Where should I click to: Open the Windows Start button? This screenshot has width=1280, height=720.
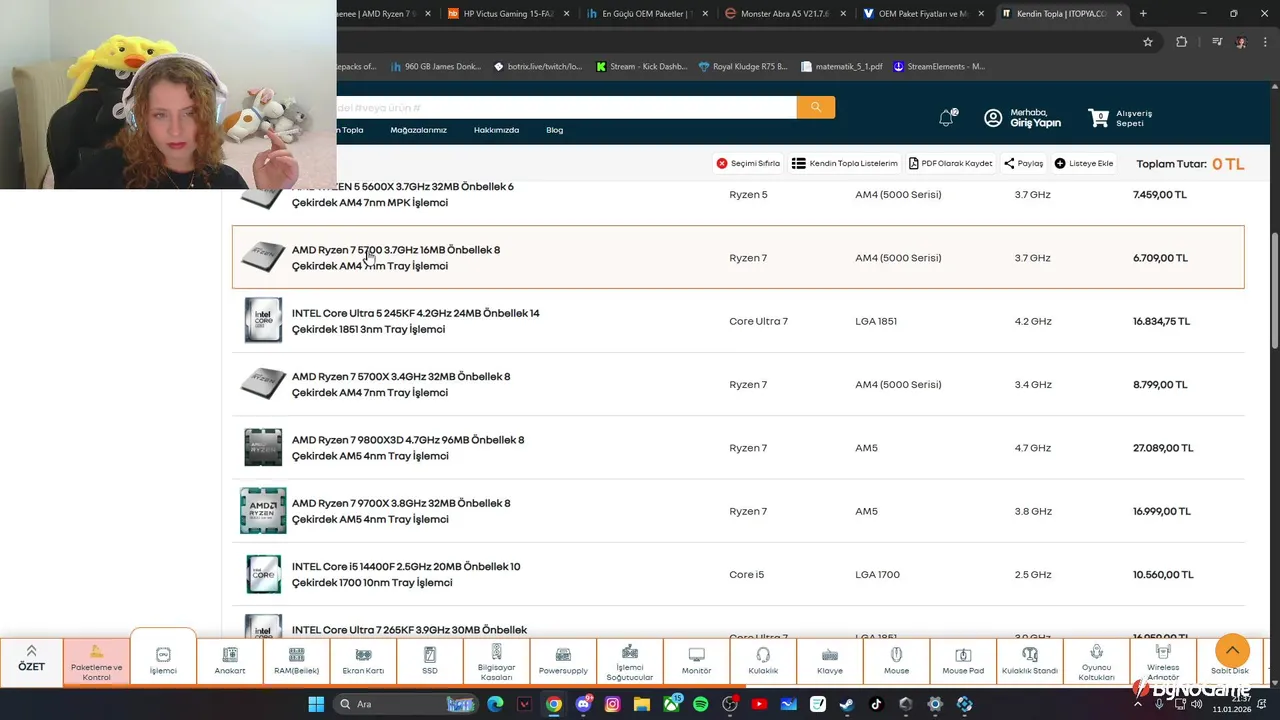(x=316, y=704)
